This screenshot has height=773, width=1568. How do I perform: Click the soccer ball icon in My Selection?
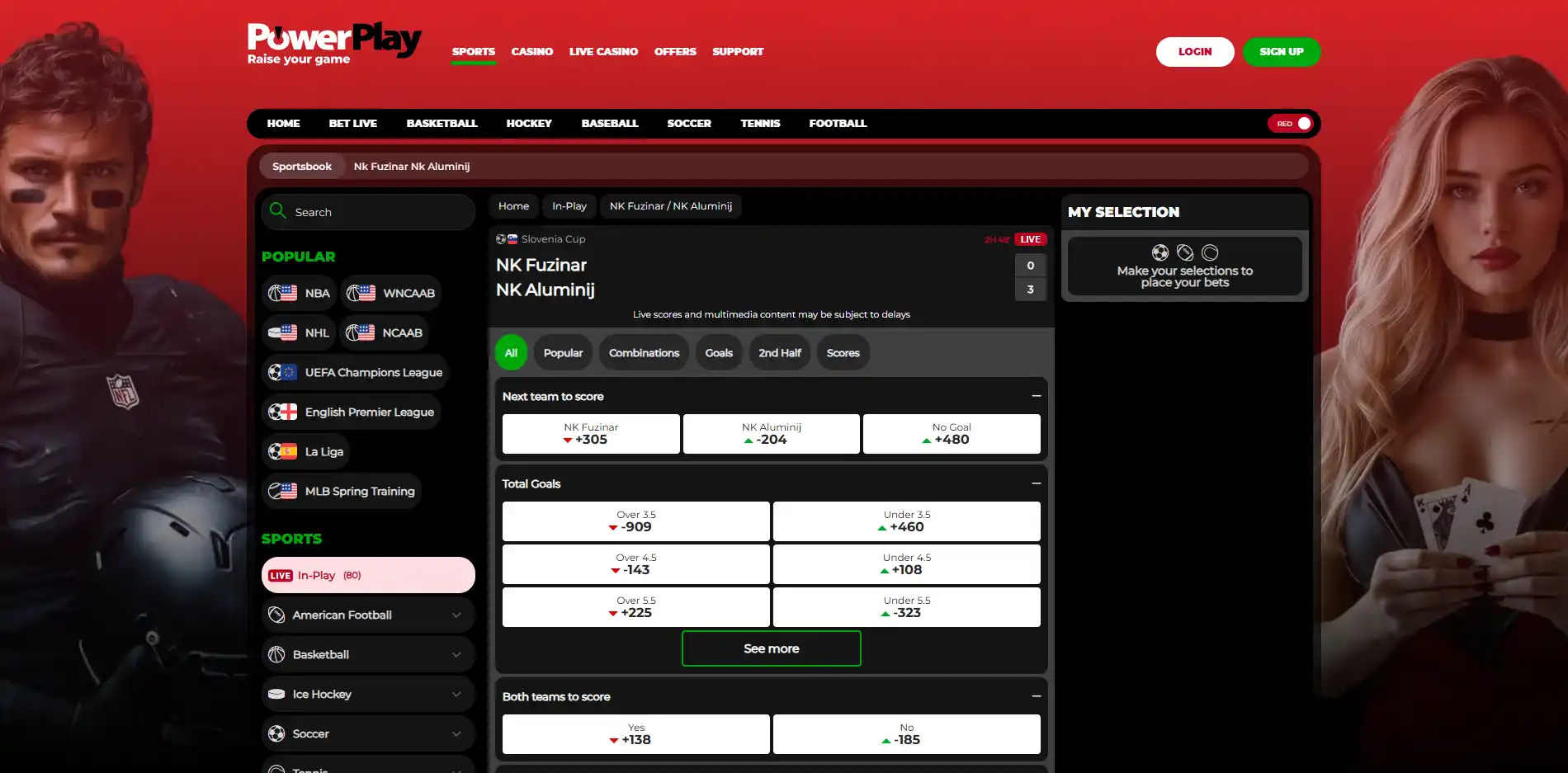[1160, 252]
